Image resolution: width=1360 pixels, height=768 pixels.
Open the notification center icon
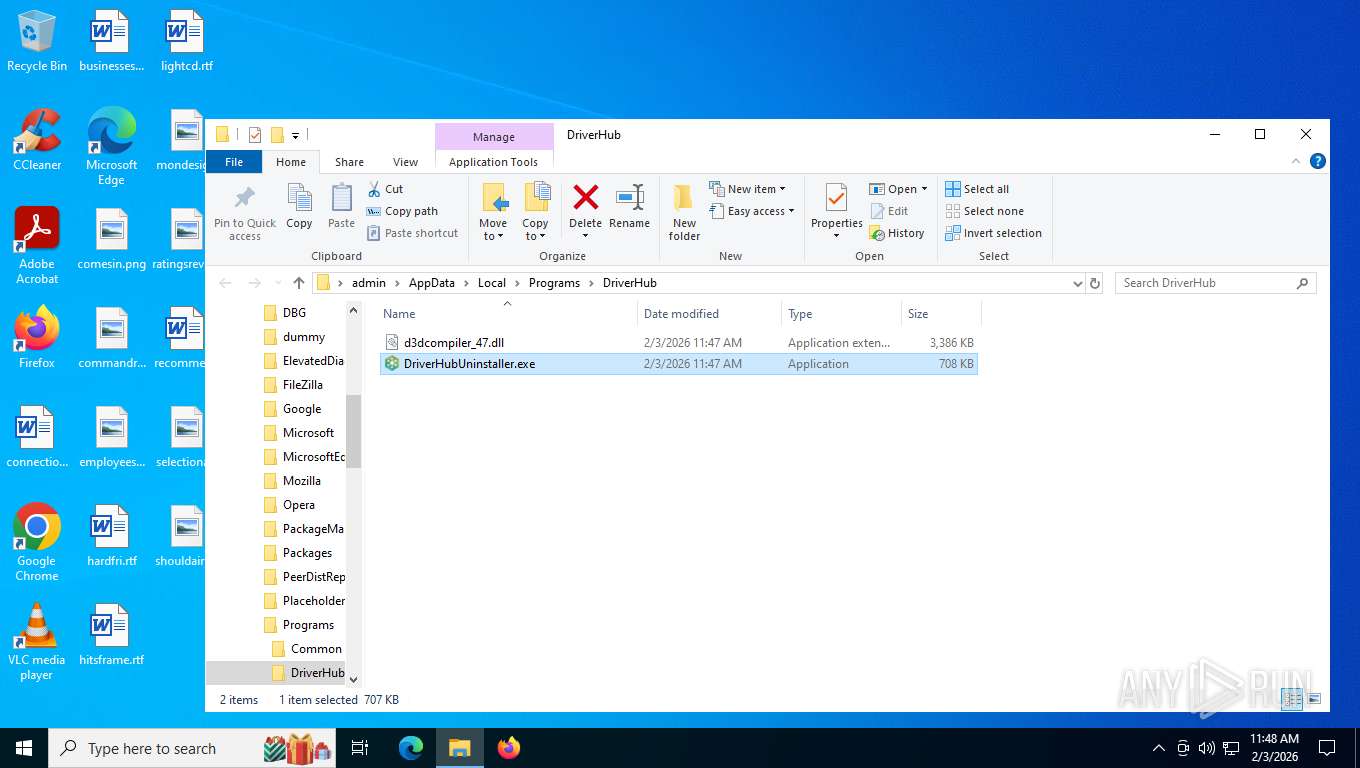[1327, 748]
